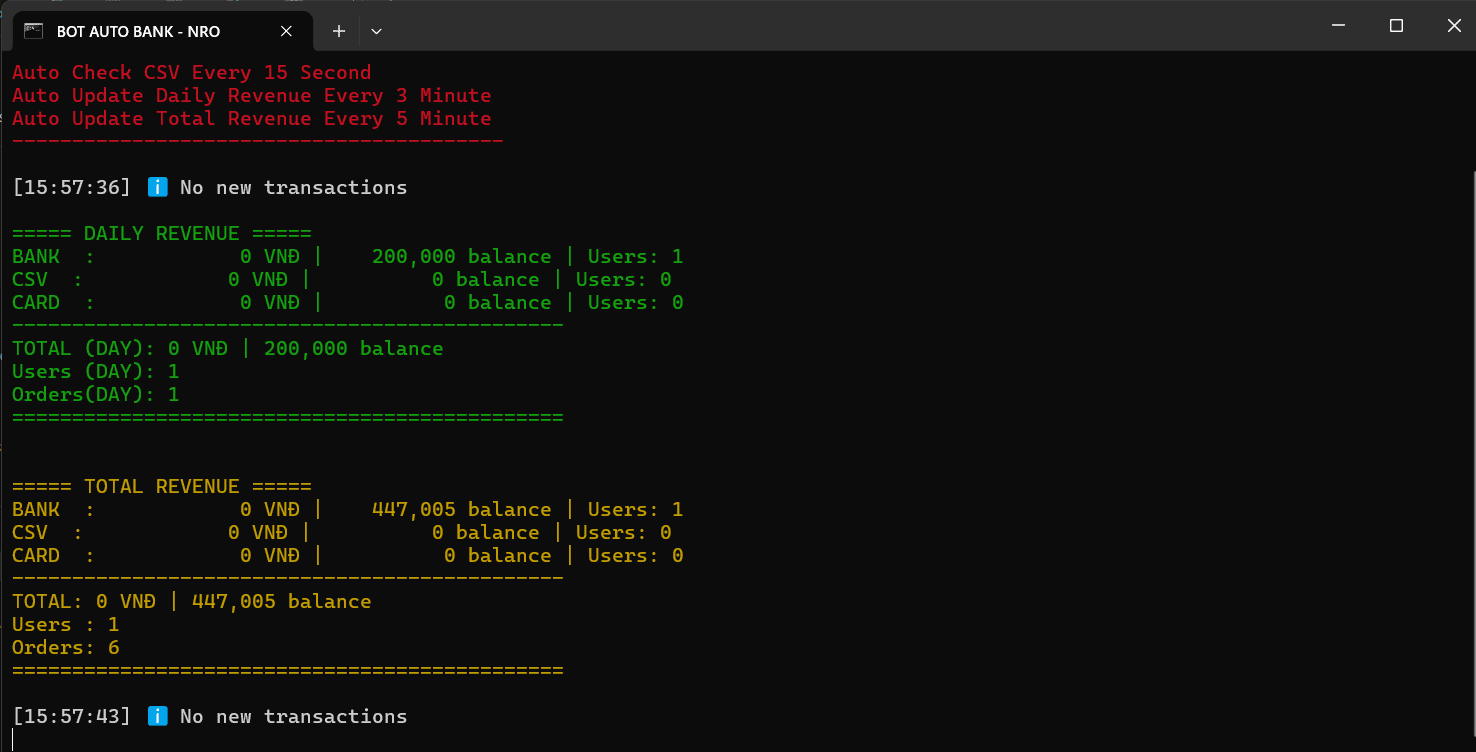Click the "===== DAILY REVENUE =====" header
1476x752 pixels.
pyautogui.click(x=162, y=234)
